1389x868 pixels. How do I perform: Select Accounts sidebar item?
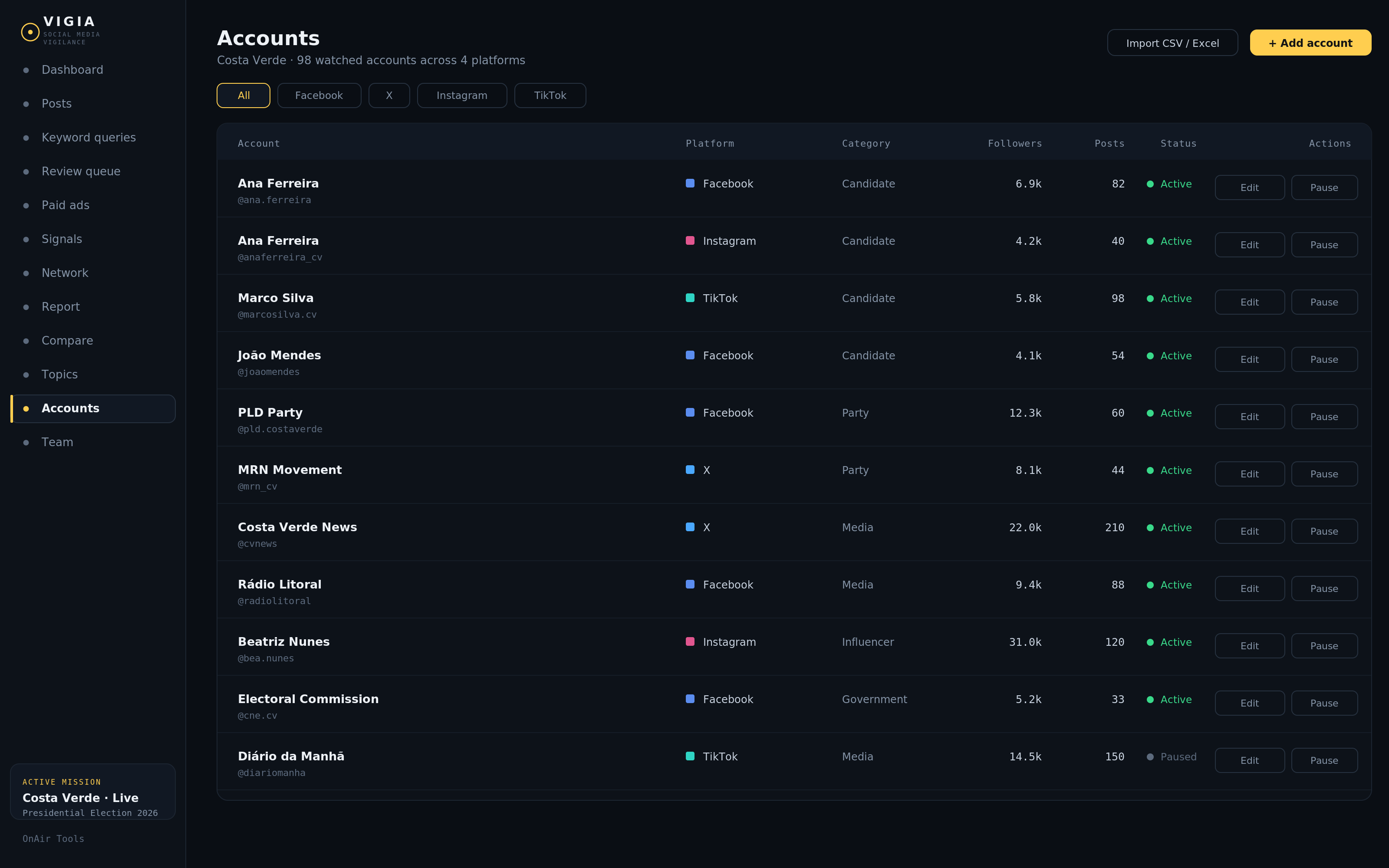click(93, 409)
